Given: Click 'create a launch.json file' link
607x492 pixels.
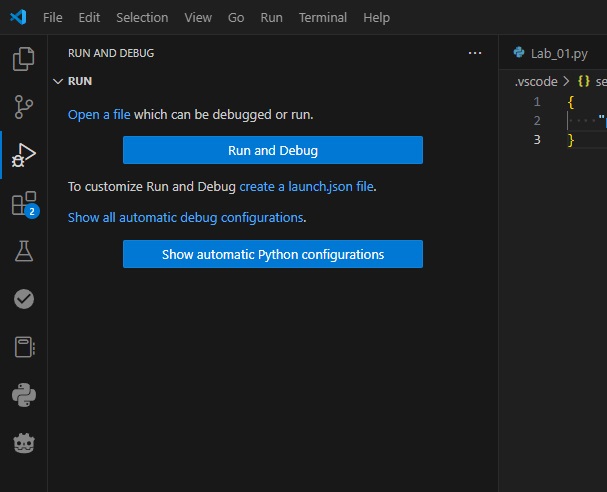Looking at the screenshot, I should tap(306, 186).
